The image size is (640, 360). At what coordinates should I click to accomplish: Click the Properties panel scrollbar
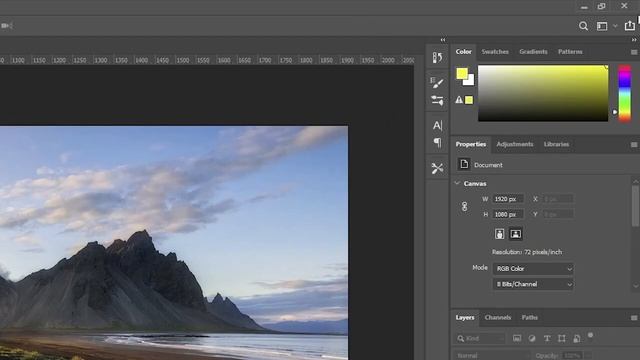[x=635, y=206]
